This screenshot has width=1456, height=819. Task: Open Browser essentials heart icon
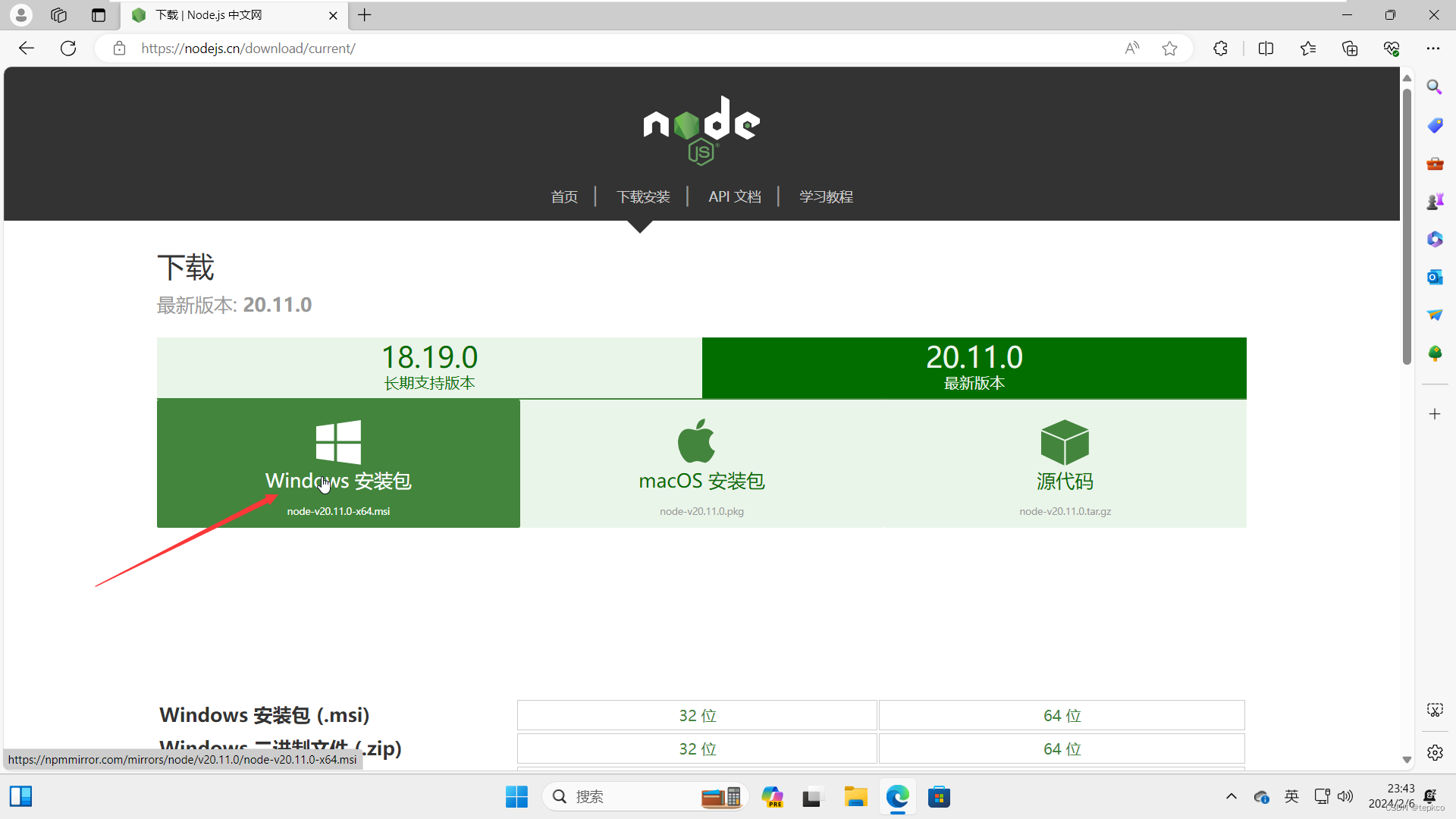point(1392,49)
